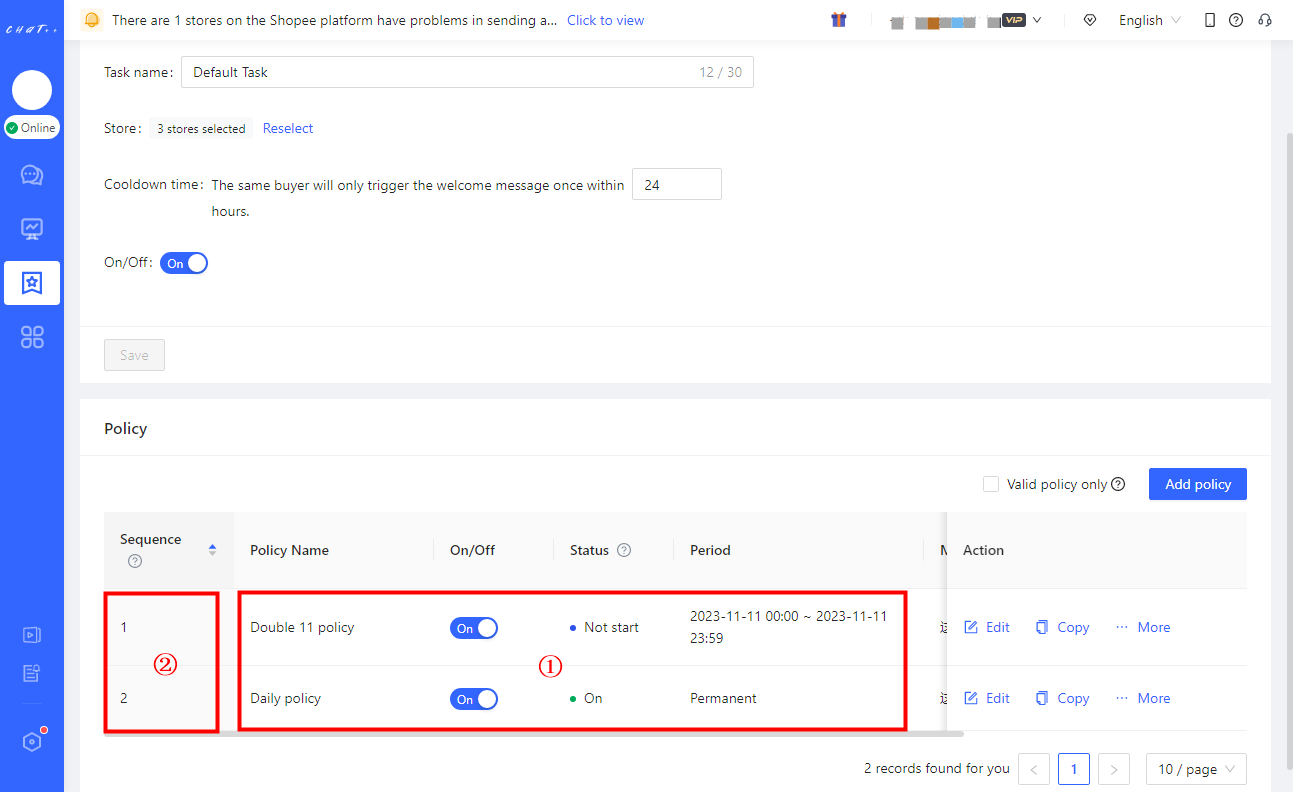Go to the previous page arrow
This screenshot has height=792, width=1293.
pyautogui.click(x=1034, y=769)
